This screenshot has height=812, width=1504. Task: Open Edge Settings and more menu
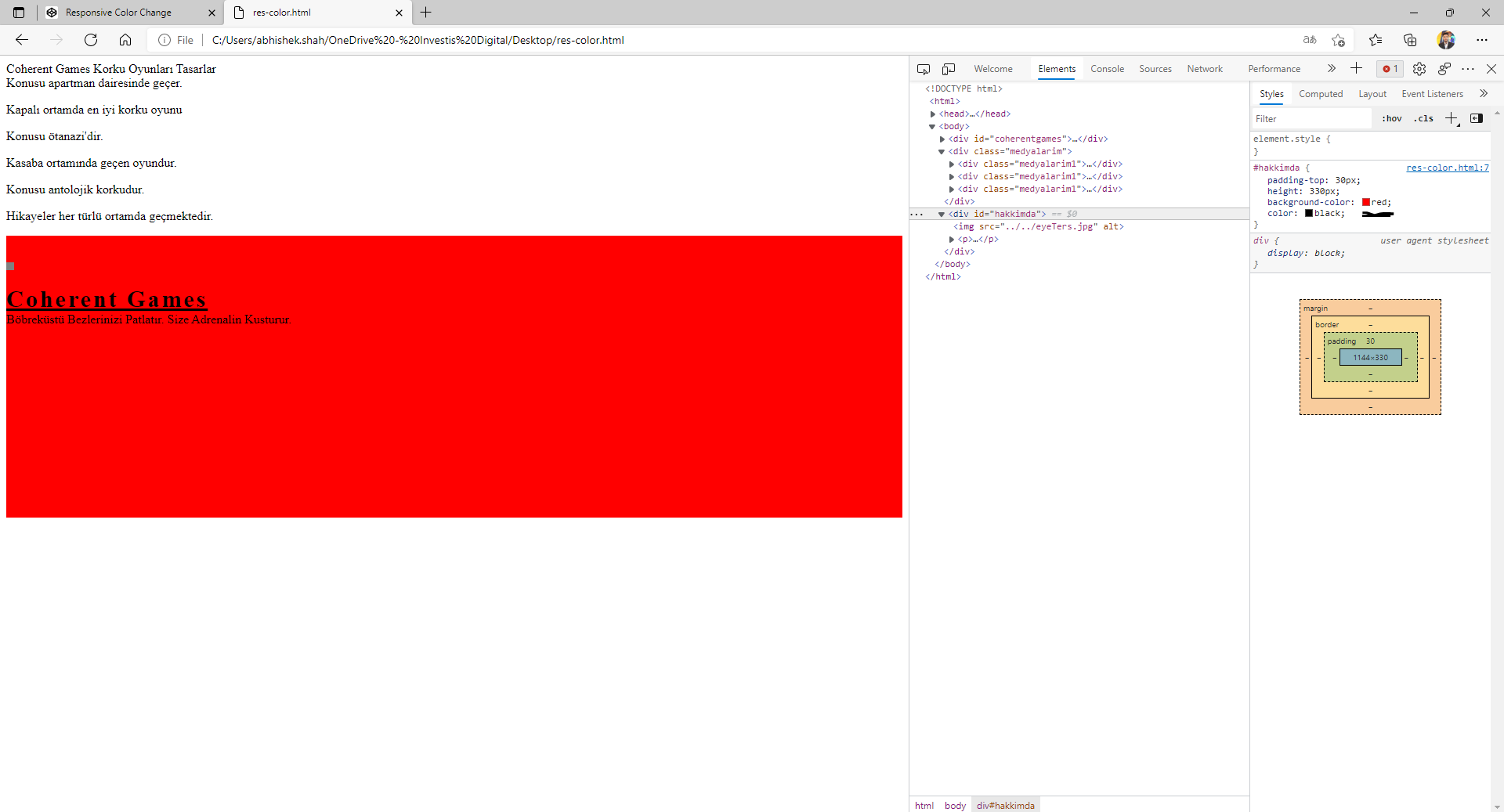1482,40
